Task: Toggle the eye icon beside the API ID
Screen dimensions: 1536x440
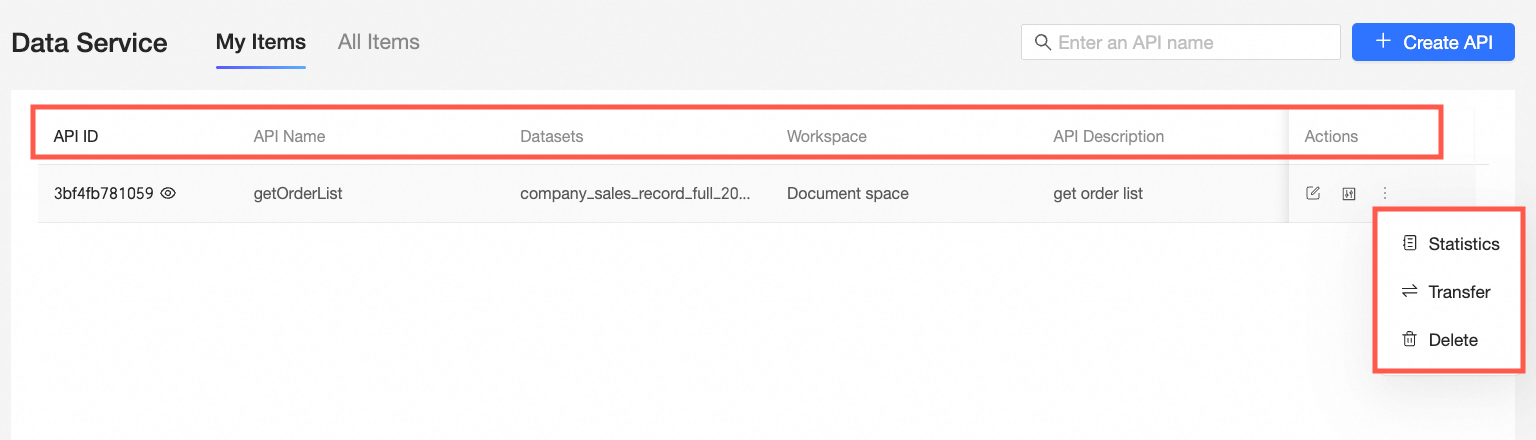Action: [x=168, y=194]
